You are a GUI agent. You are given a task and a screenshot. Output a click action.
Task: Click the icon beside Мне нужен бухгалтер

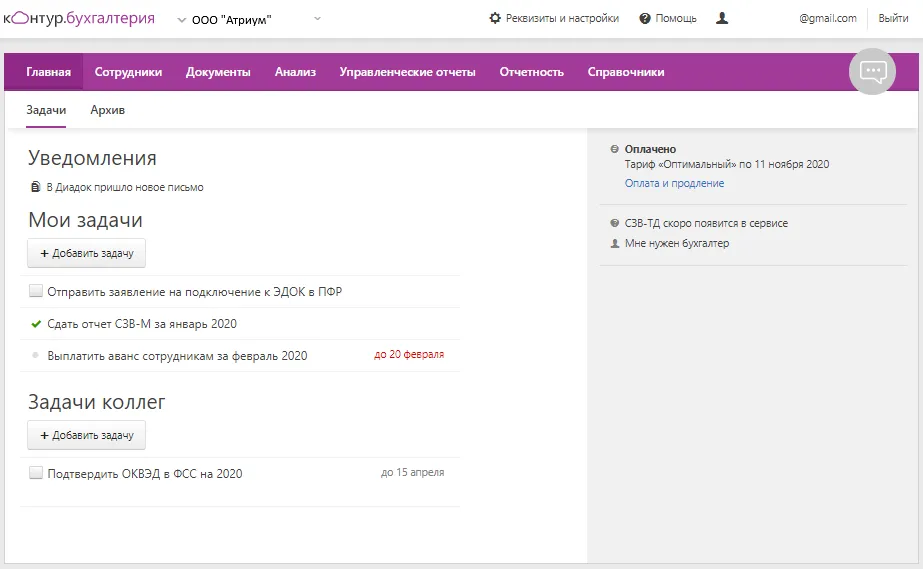pyautogui.click(x=615, y=243)
